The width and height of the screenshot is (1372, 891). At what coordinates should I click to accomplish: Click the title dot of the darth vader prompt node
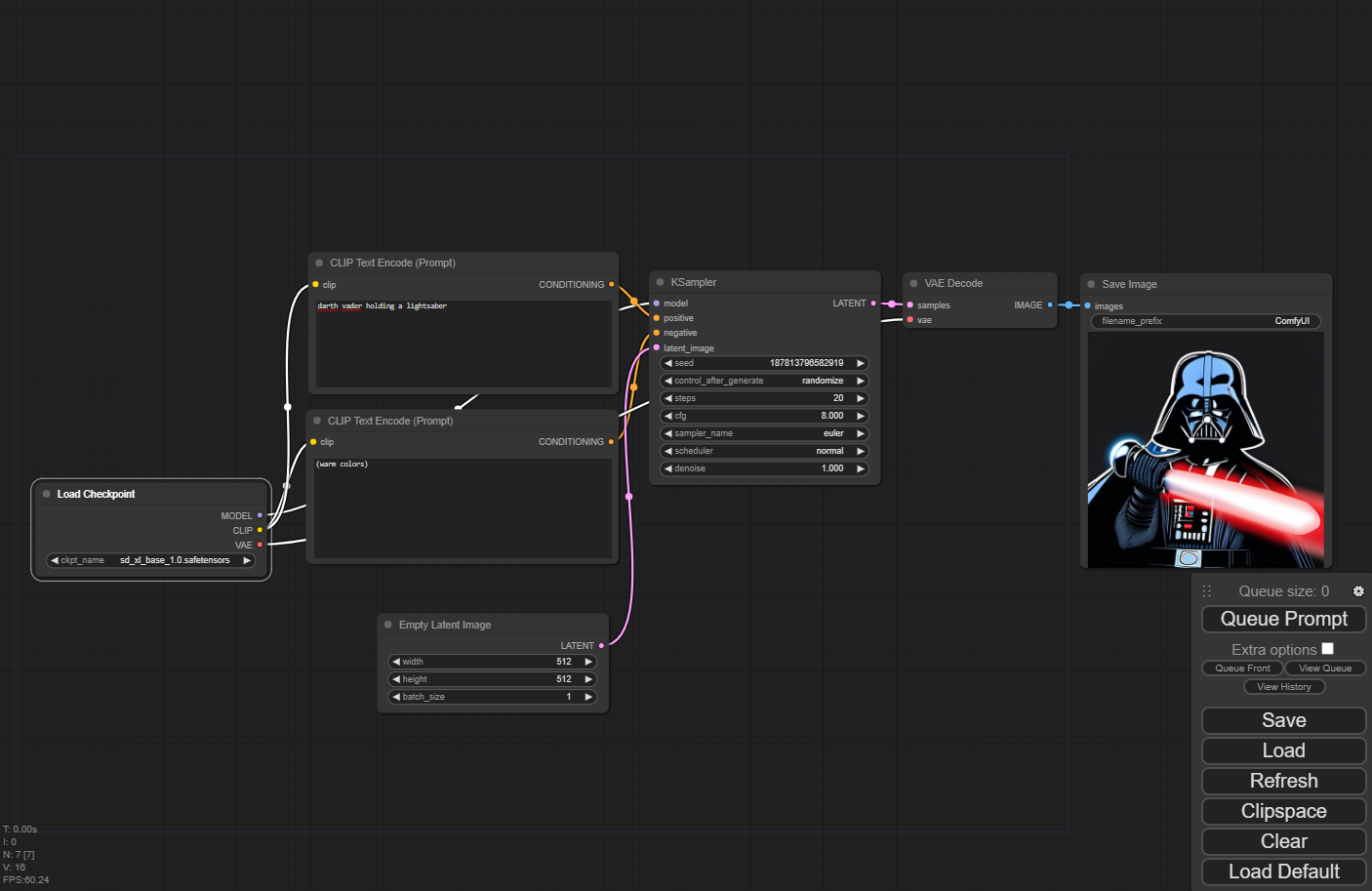coord(319,263)
